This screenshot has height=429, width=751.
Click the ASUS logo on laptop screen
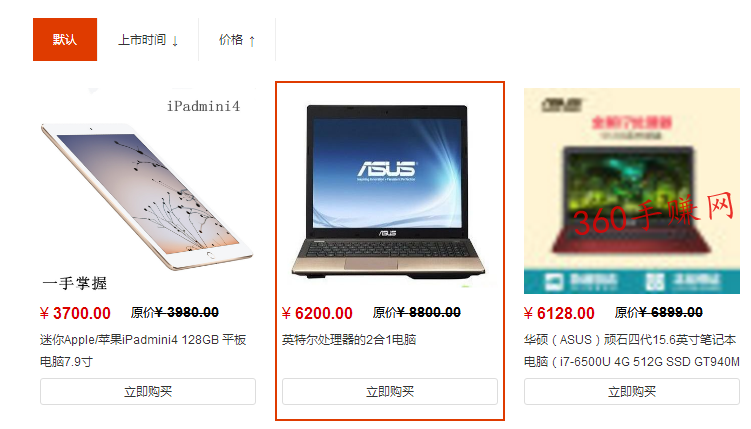click(387, 169)
